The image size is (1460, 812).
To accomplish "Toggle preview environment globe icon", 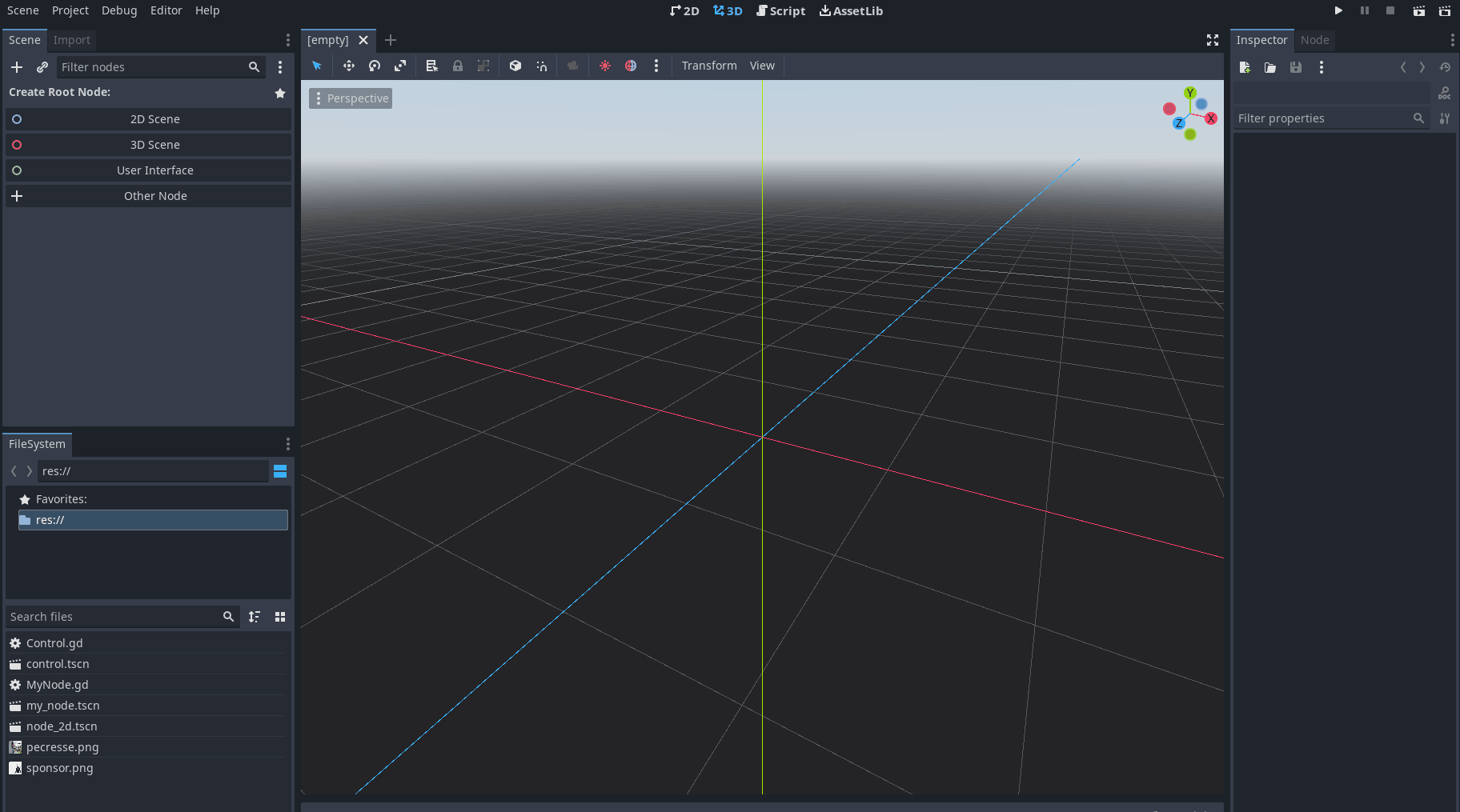I will point(631,66).
